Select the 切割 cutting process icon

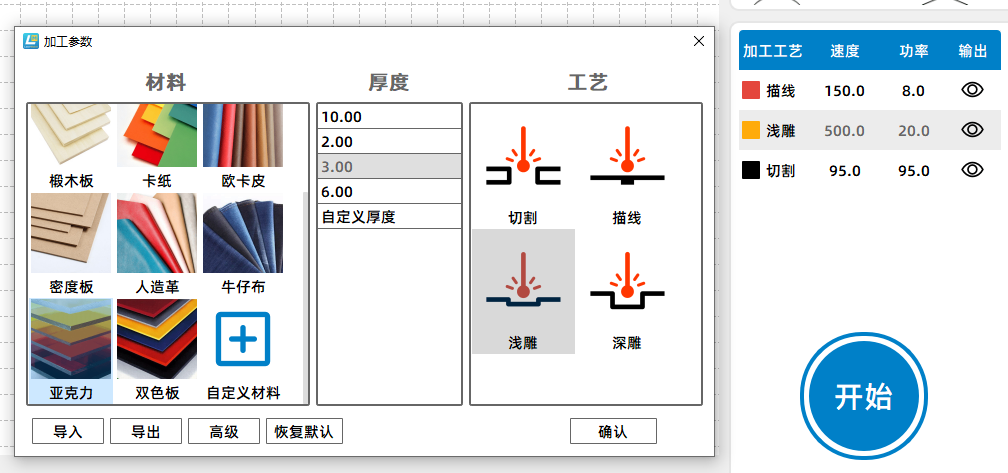point(523,157)
